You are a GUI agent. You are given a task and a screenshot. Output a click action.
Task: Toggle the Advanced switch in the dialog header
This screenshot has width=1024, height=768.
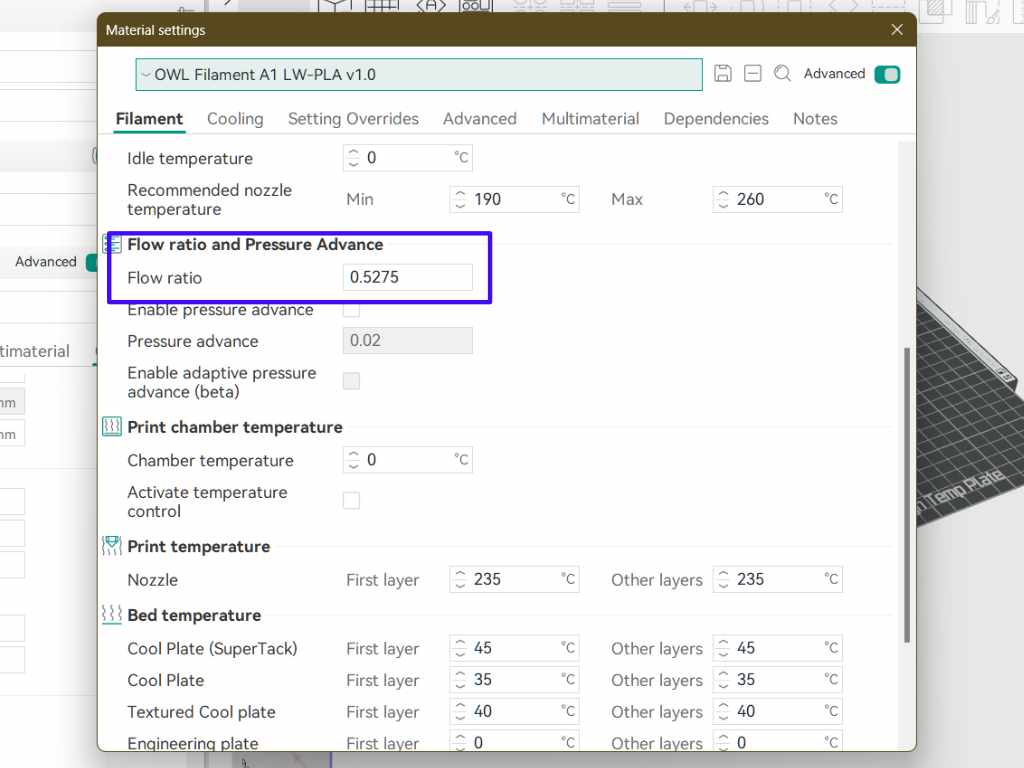pyautogui.click(x=886, y=74)
